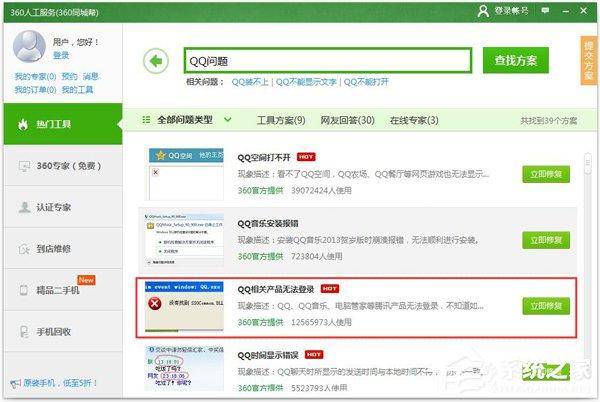Switch to 在线专家(3) tab
The image size is (600, 402).
pos(414,120)
